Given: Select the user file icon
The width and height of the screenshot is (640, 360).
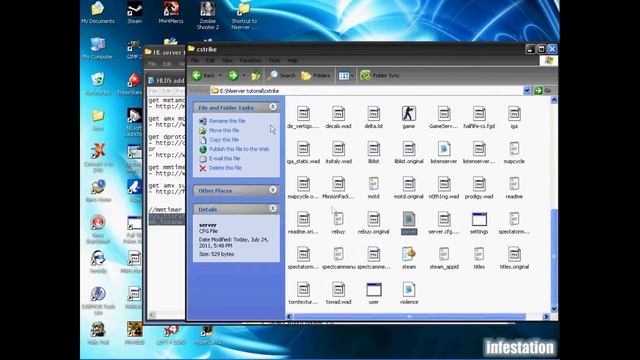Looking at the screenshot, I should [x=373, y=293].
